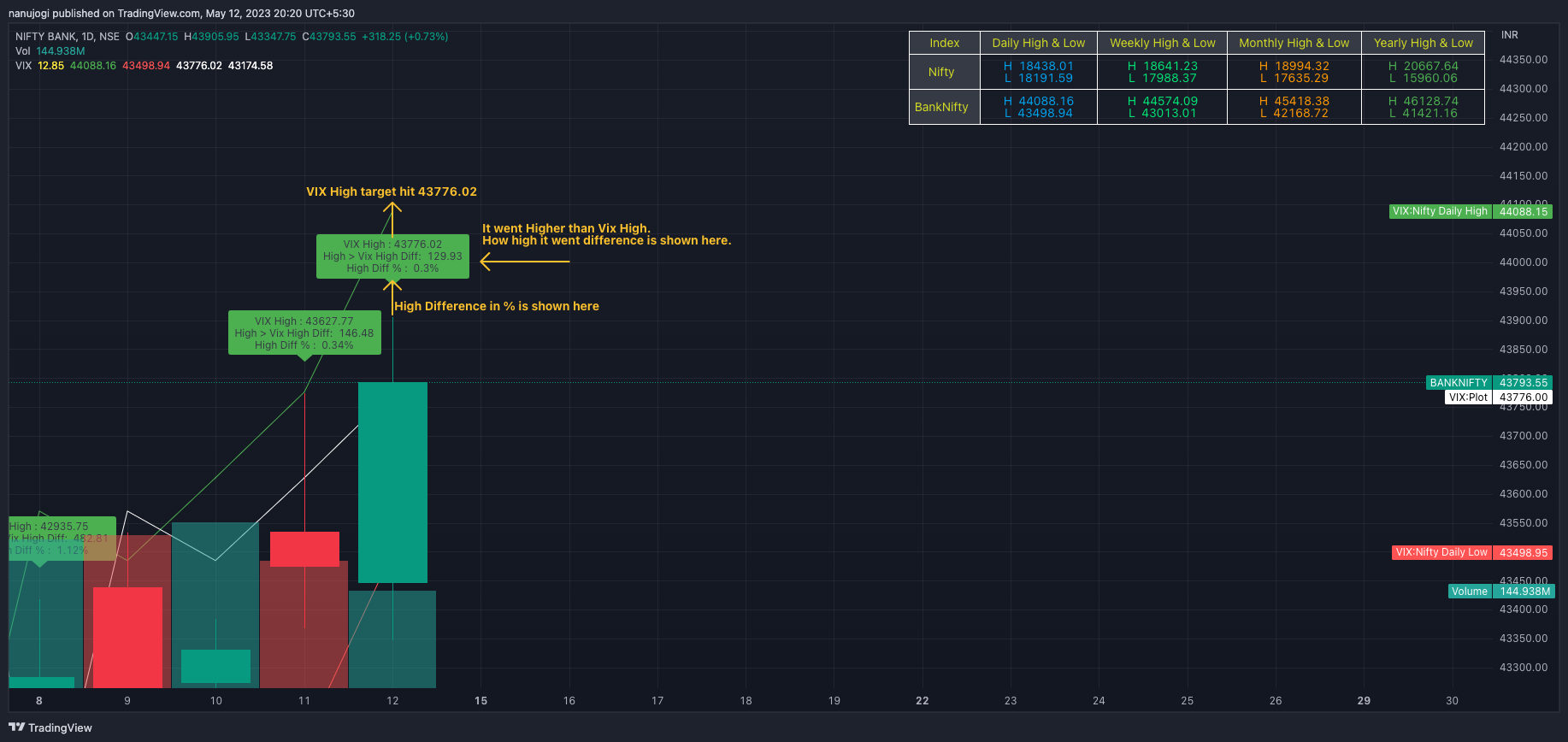Viewport: 1568px width, 742px height.
Task: Click the Index table header cell
Action: 945,43
